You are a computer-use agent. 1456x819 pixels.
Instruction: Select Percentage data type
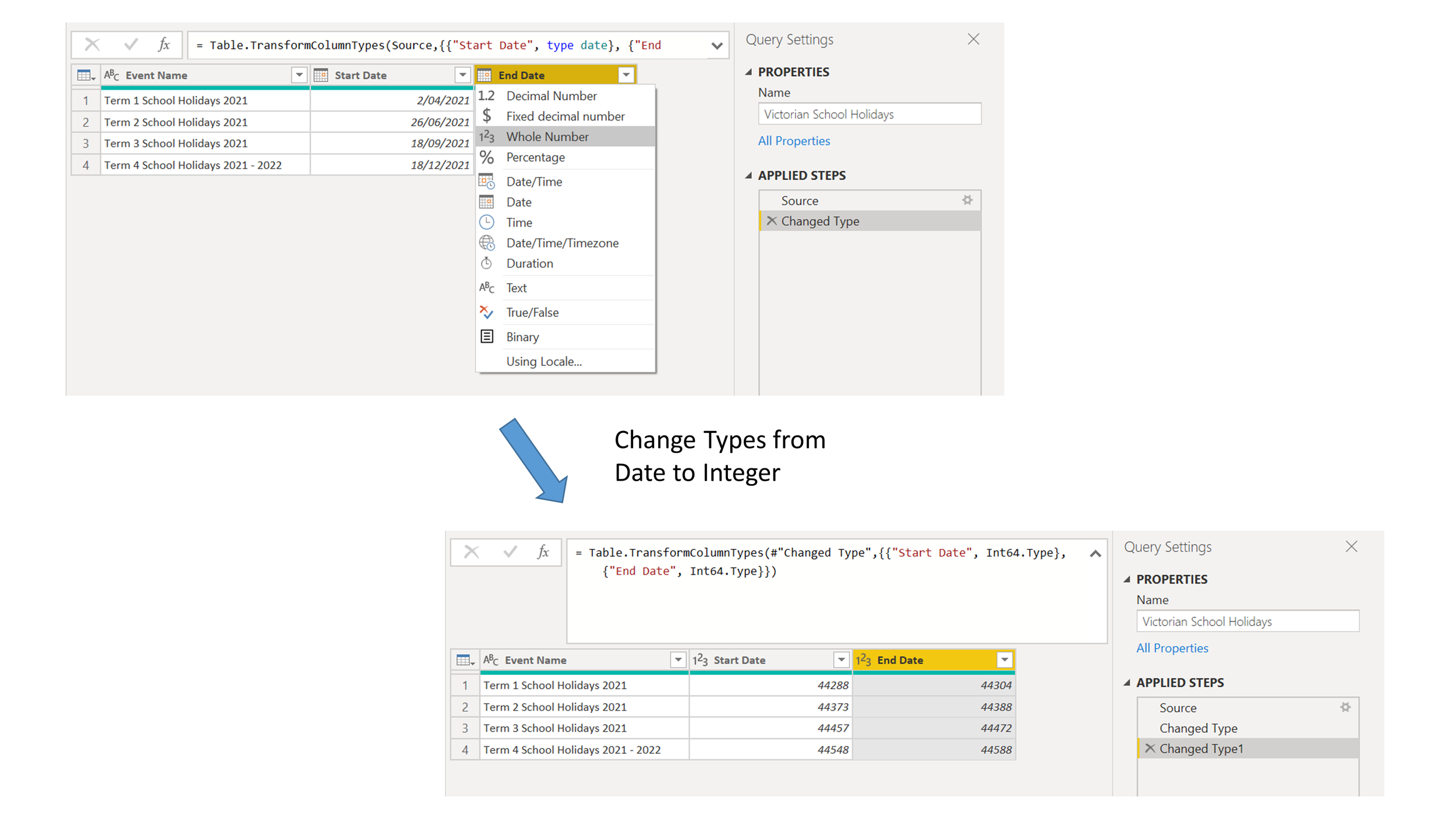[566, 157]
